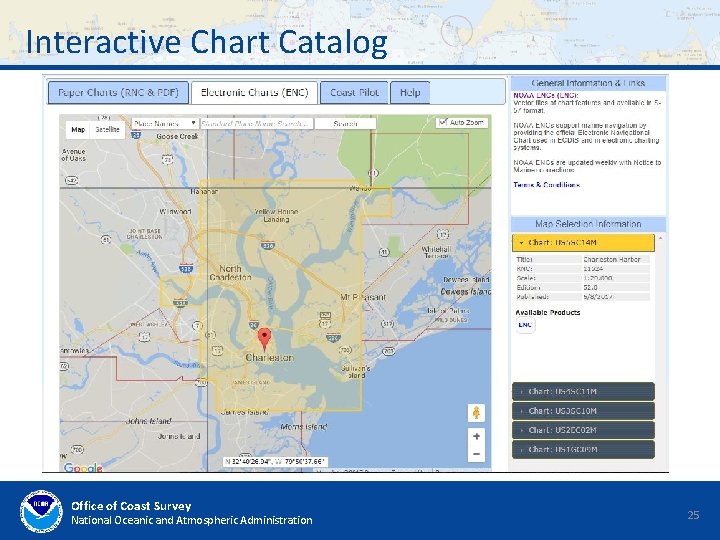Click the 'Mt Pleasant' map label
Screen dimensions: 720x540
click(x=363, y=297)
